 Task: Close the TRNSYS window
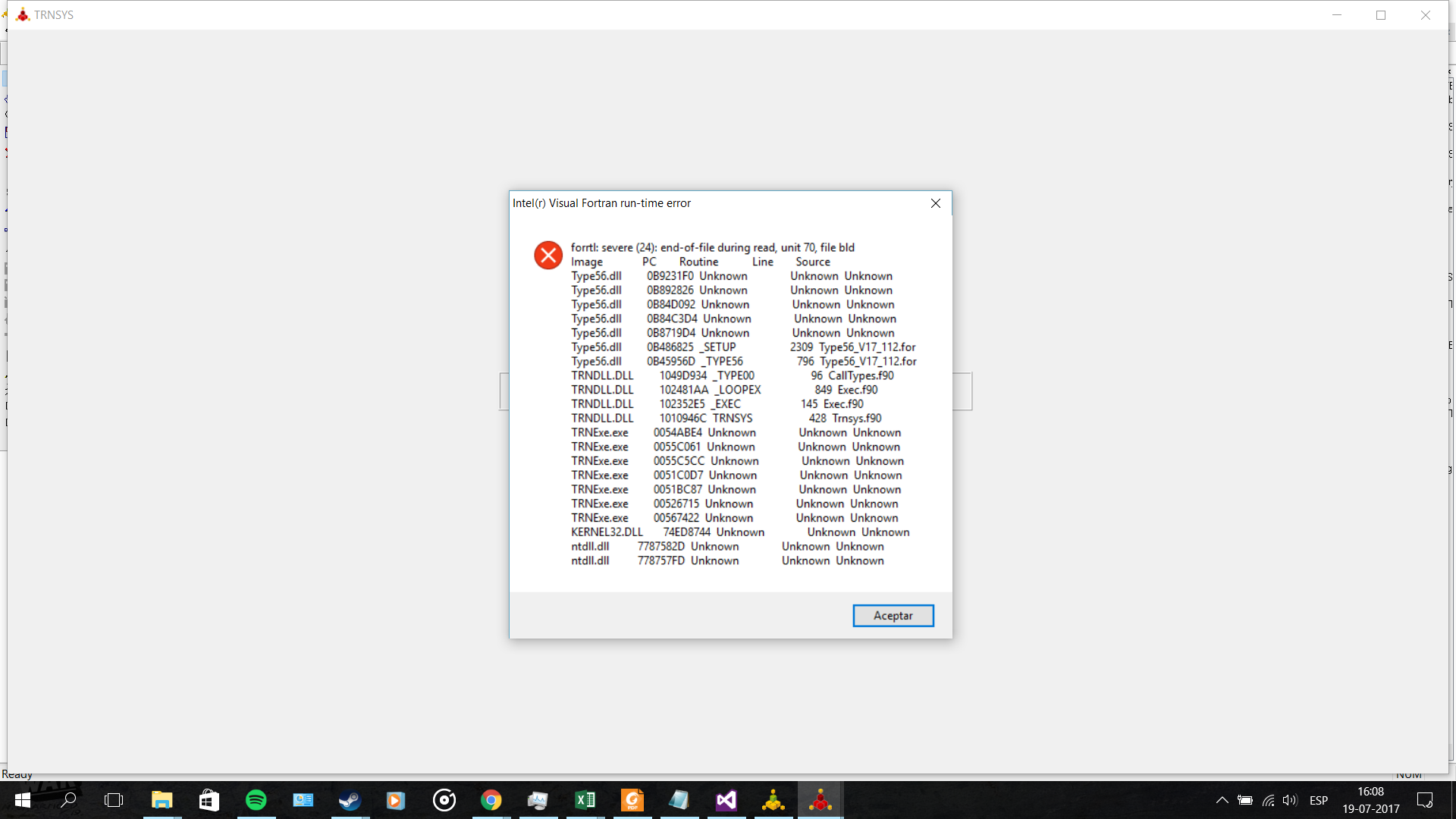(1426, 14)
